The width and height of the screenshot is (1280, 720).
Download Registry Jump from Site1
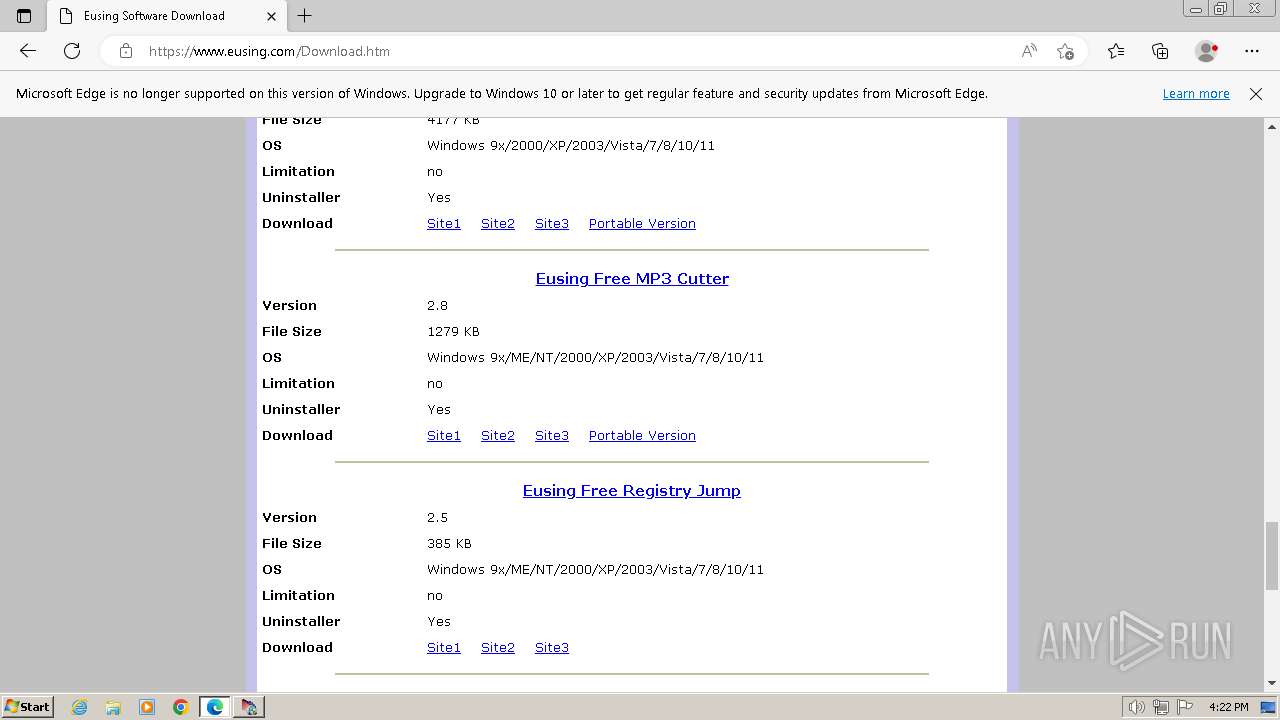(444, 647)
